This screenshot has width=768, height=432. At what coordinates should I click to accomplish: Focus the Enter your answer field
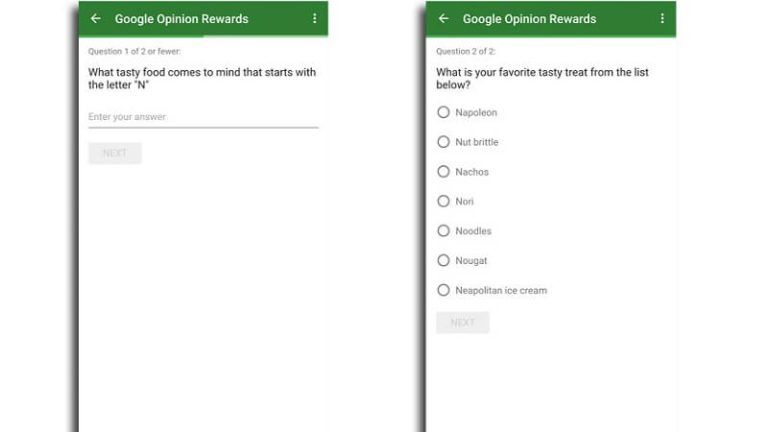click(203, 118)
